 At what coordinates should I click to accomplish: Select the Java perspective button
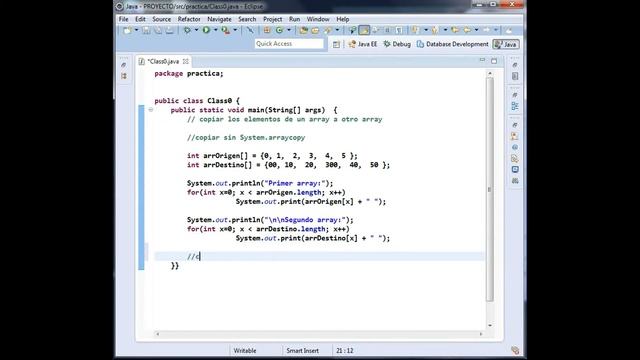point(506,44)
